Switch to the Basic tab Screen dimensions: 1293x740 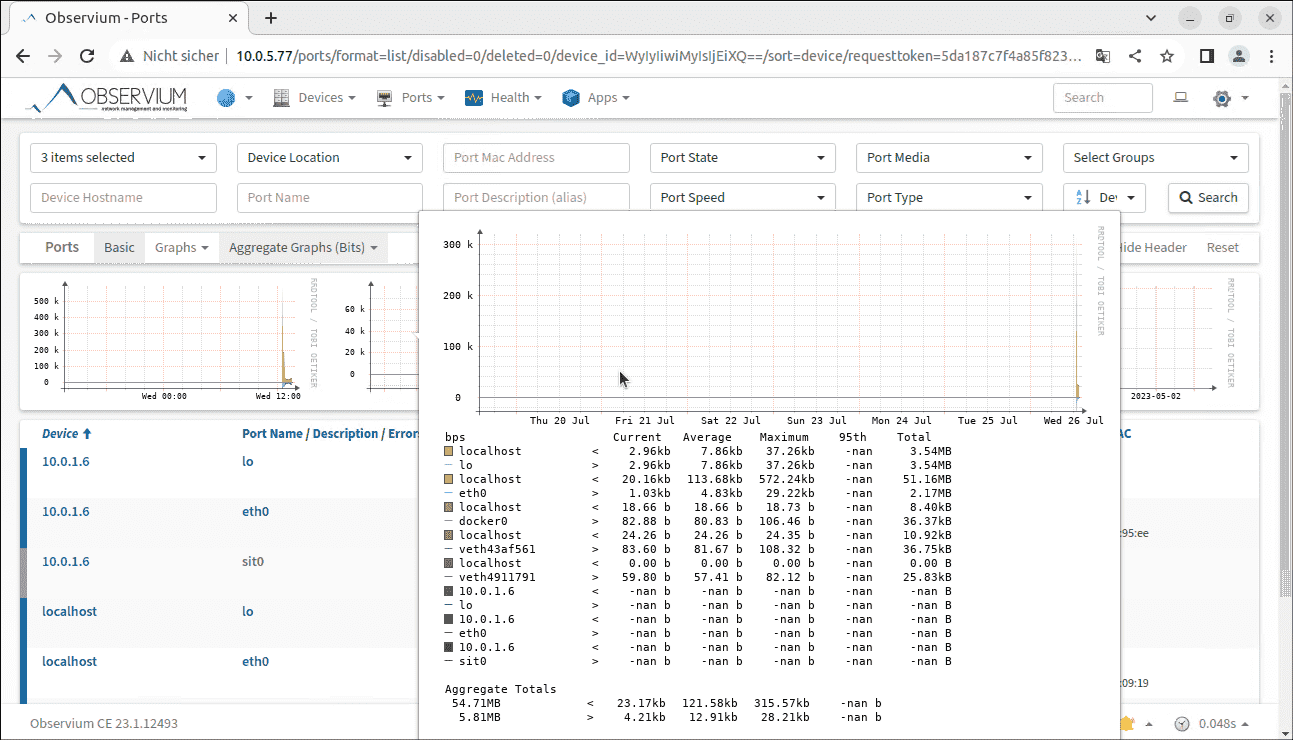118,247
